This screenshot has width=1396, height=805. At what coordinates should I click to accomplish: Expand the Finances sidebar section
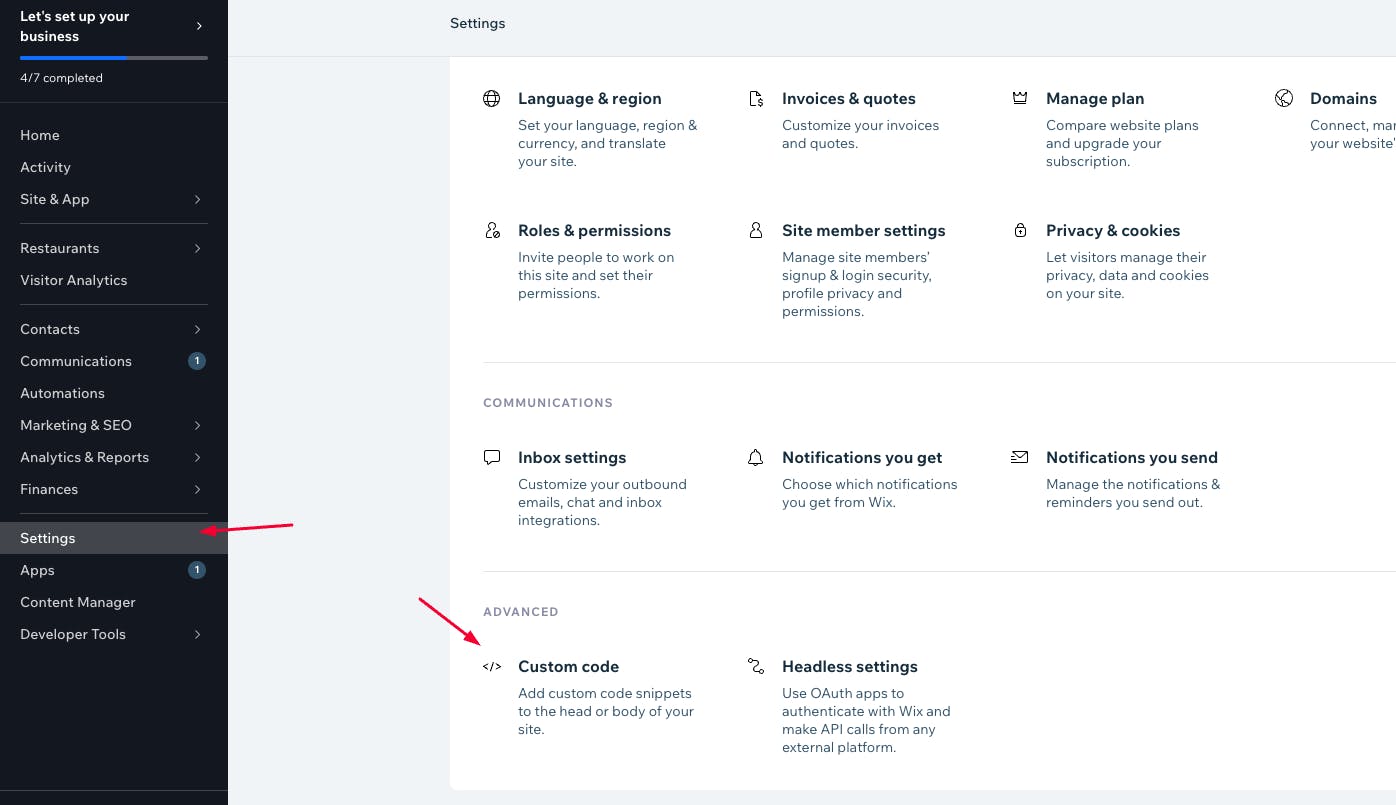coord(197,489)
